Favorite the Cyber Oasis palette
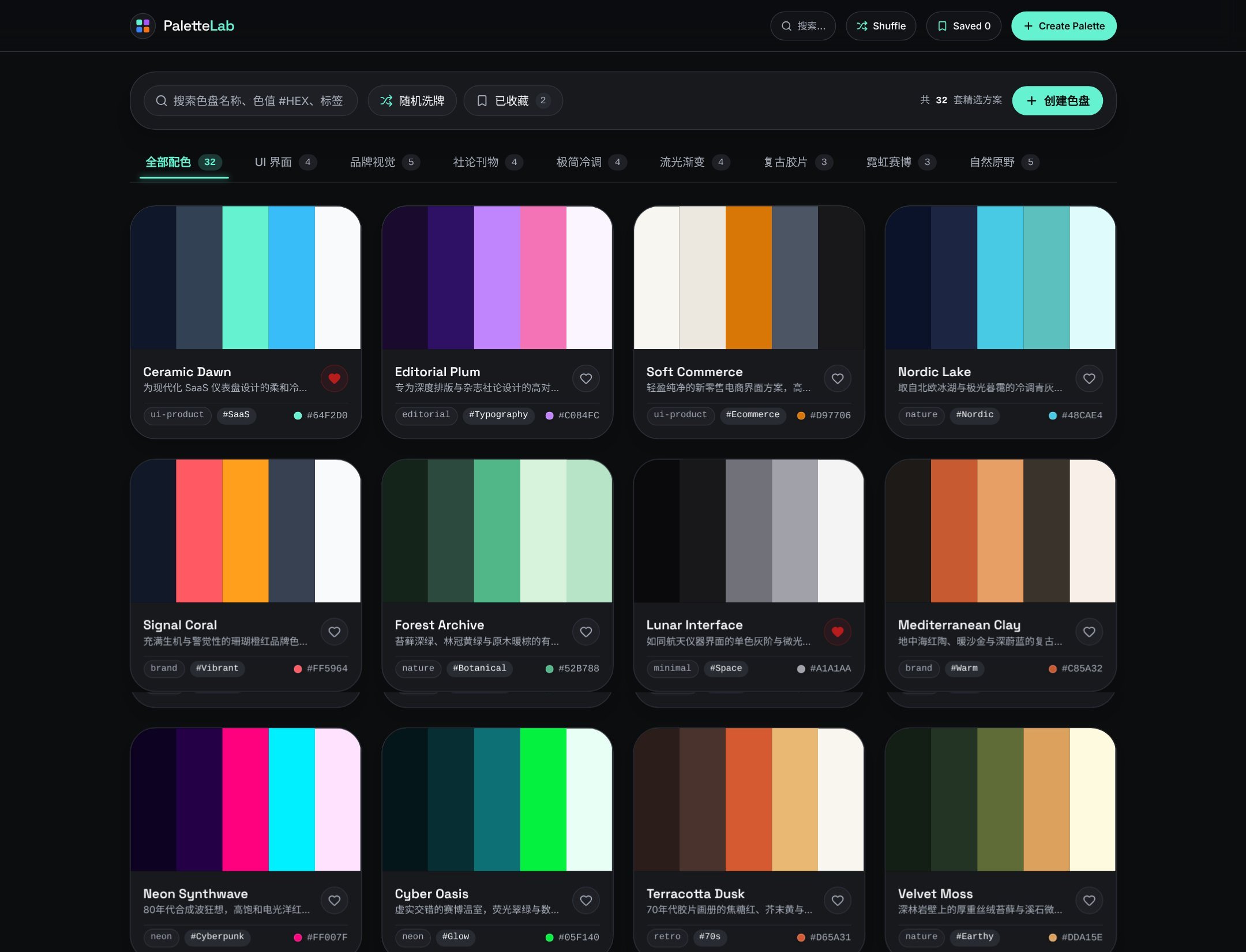The image size is (1246, 952). pos(586,901)
